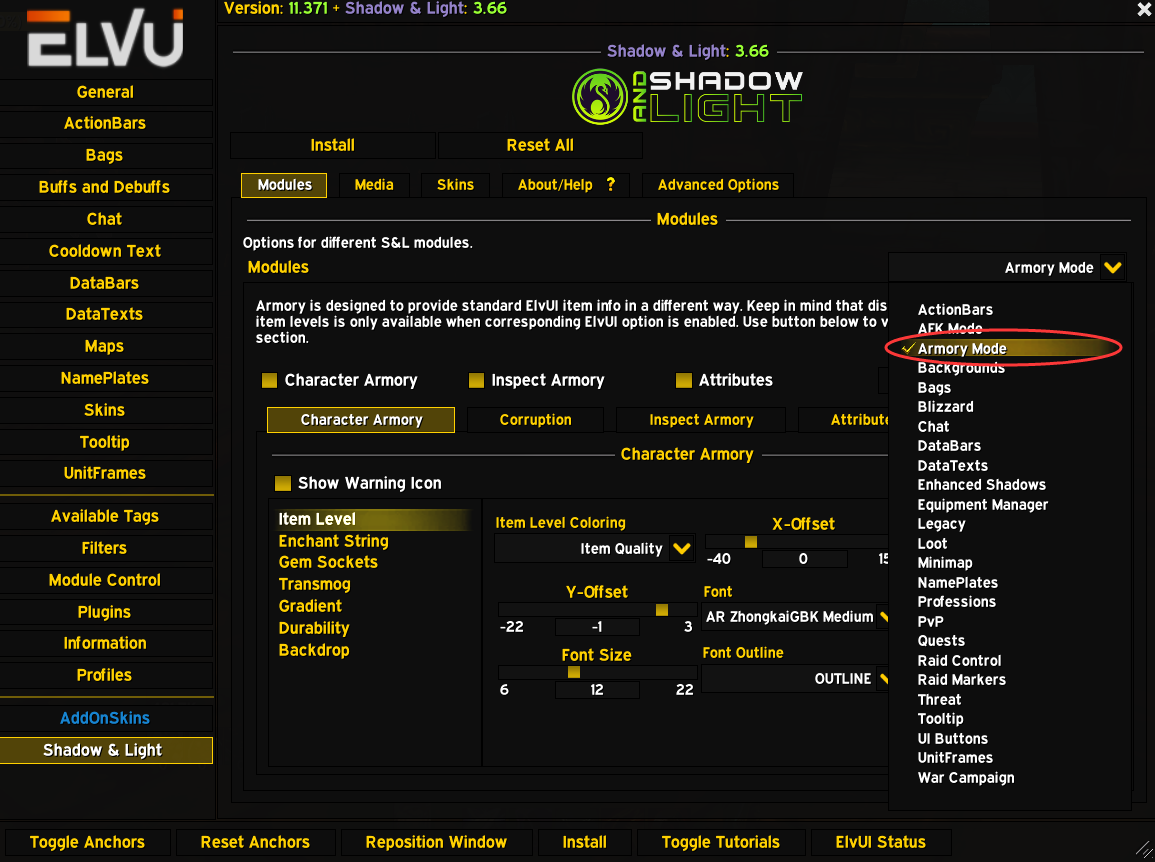
Task: Enable the Inspect Armory checkbox
Action: pos(476,380)
